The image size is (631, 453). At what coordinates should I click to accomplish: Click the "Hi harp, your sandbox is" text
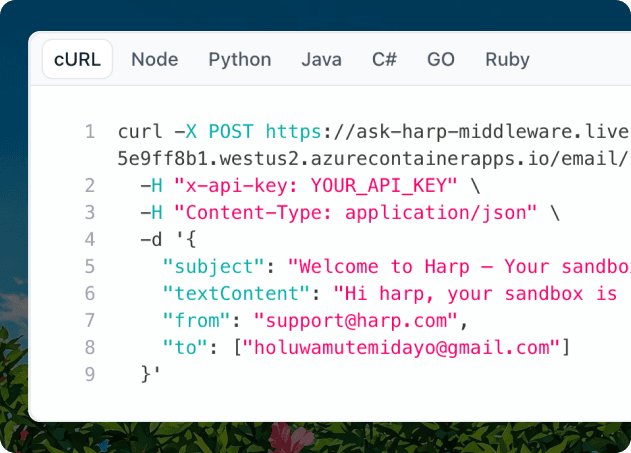(x=476, y=293)
